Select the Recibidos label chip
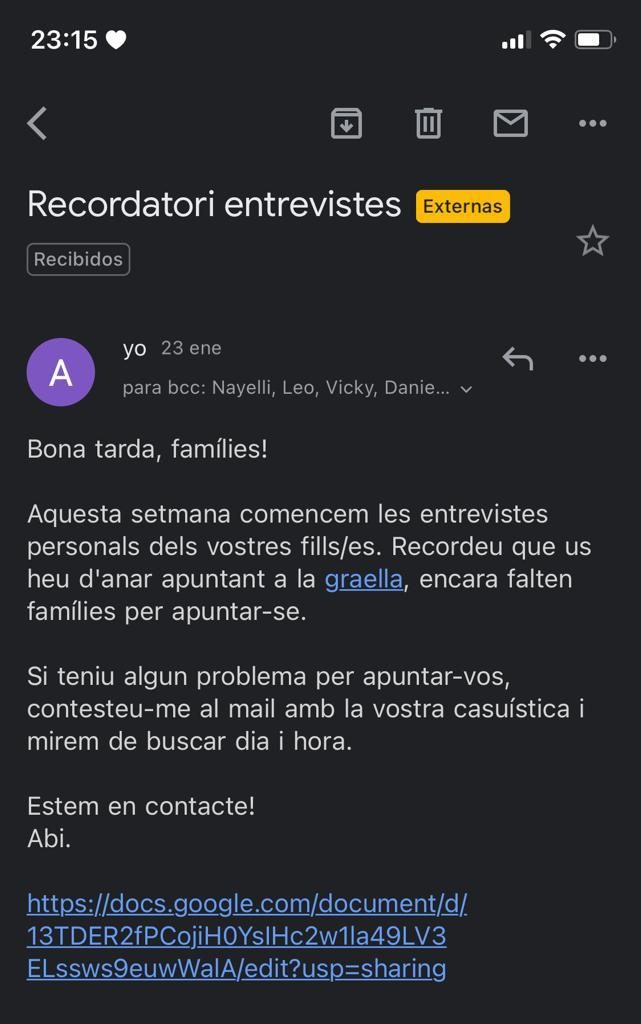Viewport: 641px width, 1024px height. click(78, 258)
